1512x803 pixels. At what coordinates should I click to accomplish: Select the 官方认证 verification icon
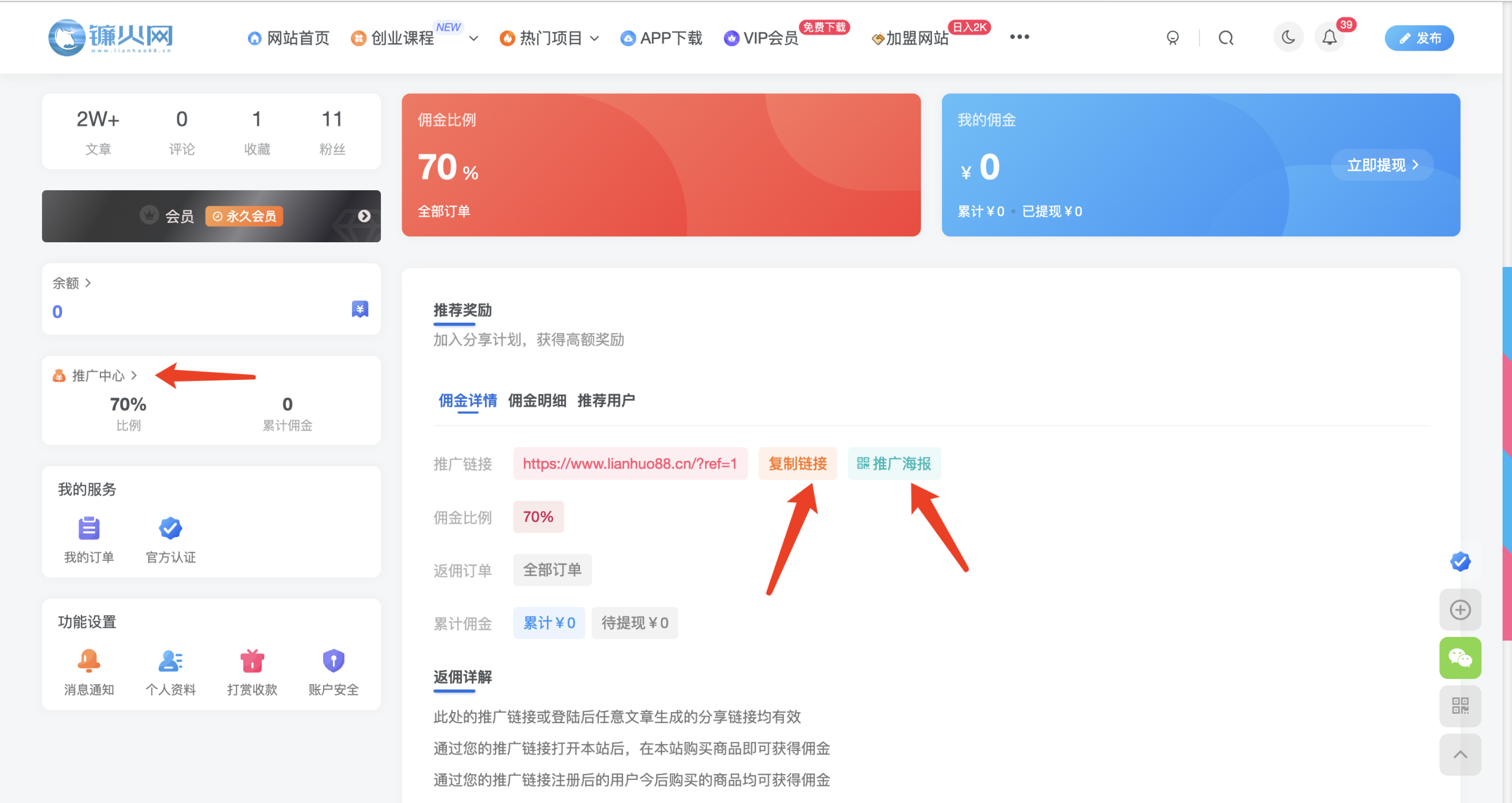pos(170,528)
